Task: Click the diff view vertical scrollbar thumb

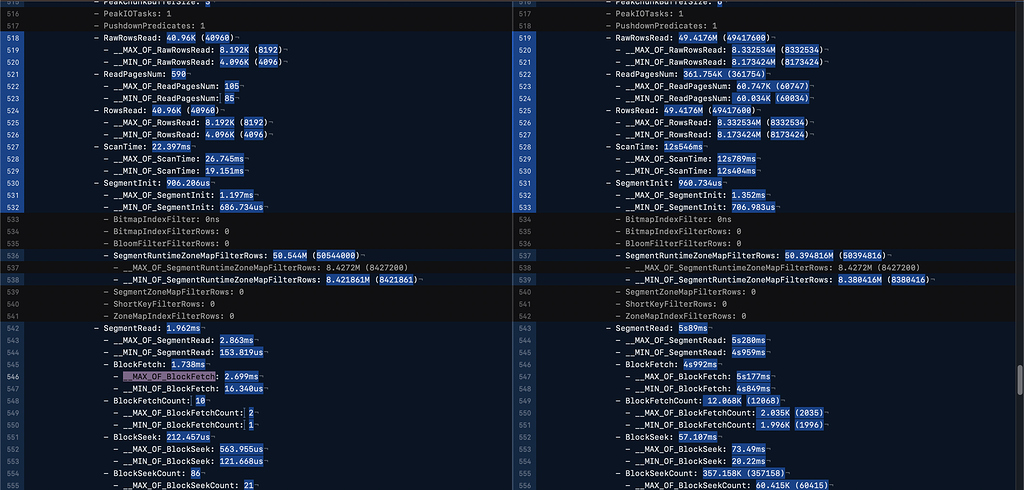Action: (x=1019, y=380)
